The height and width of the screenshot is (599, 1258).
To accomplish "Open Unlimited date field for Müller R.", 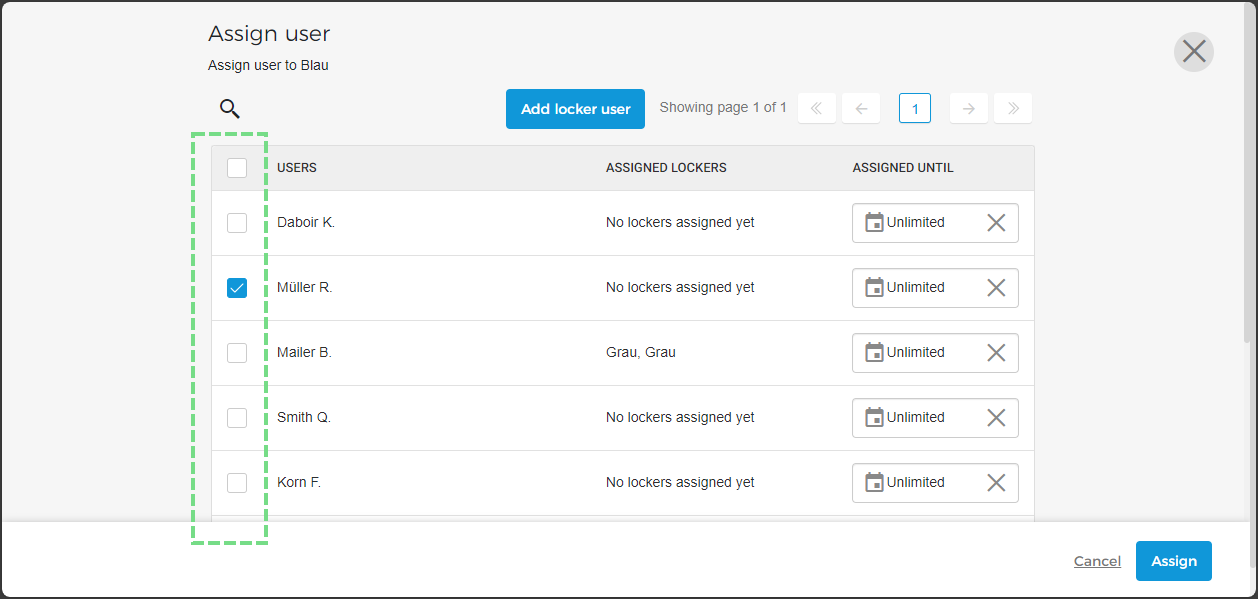I will (x=935, y=288).
